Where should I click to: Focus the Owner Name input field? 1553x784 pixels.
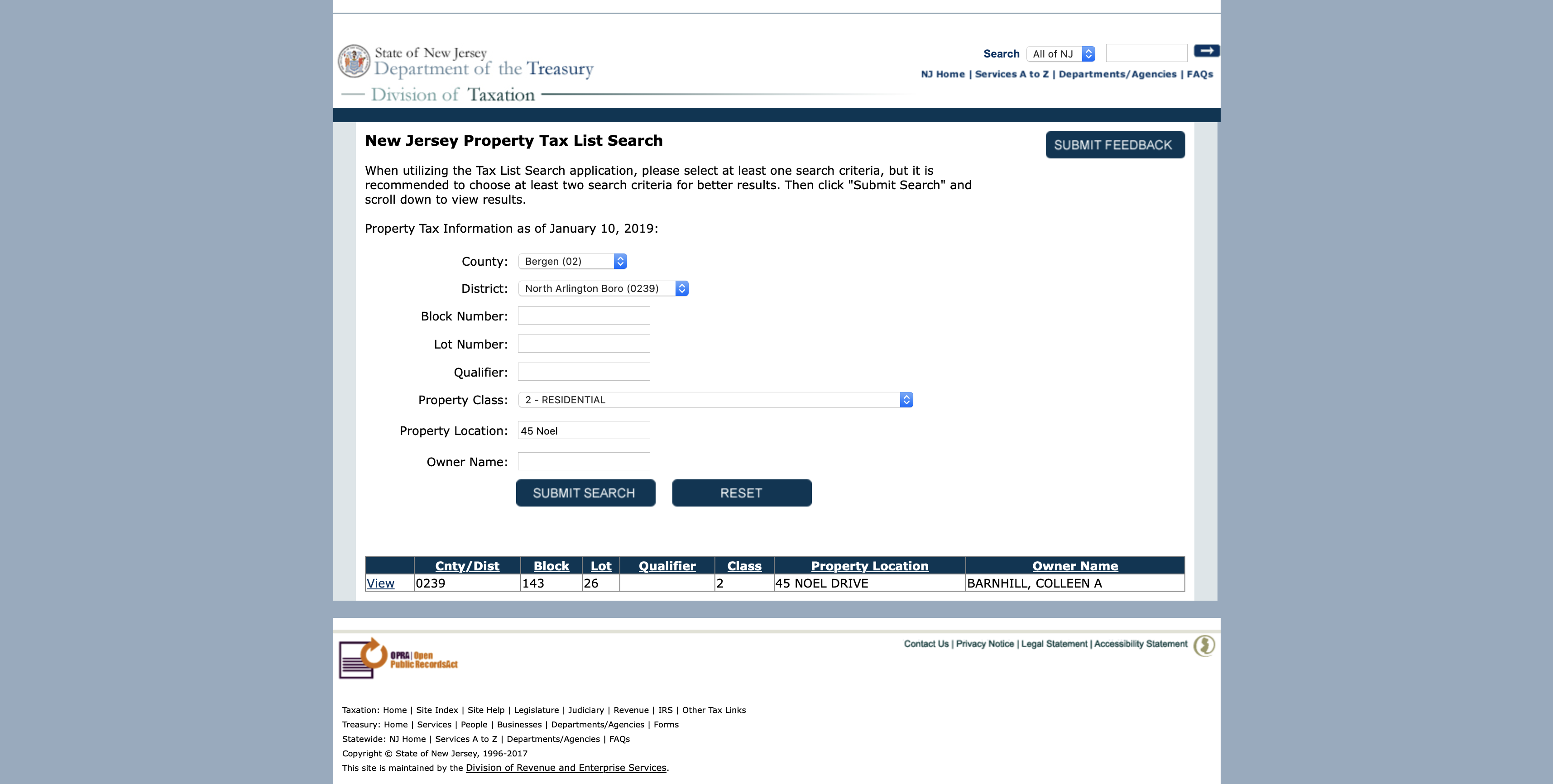click(x=583, y=462)
